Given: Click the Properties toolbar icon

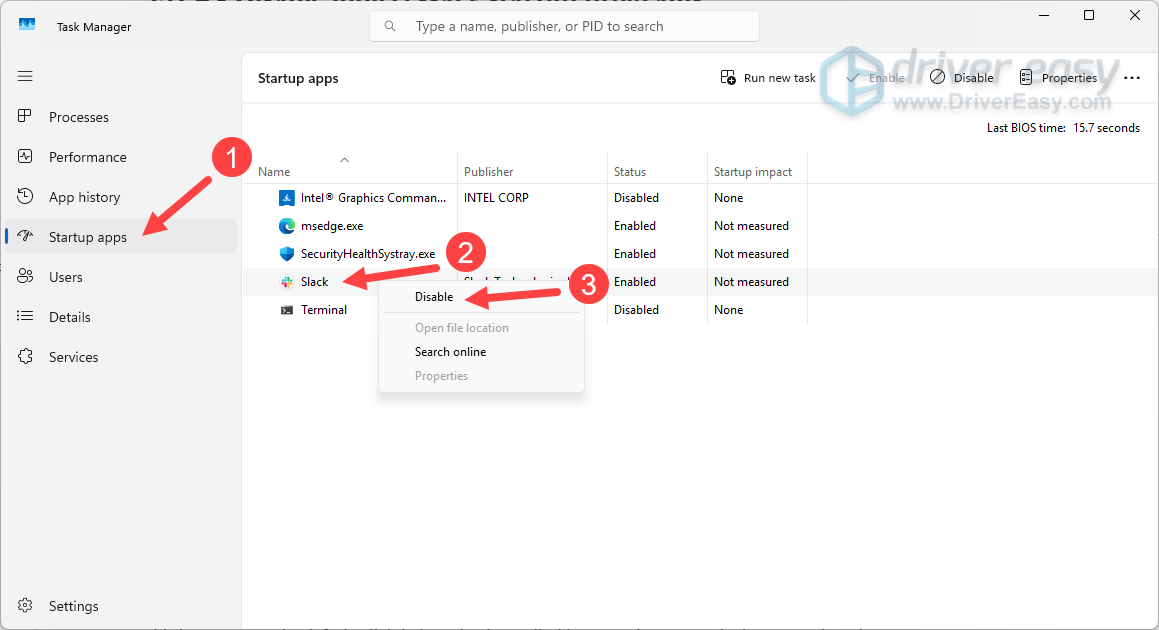Looking at the screenshot, I should [1026, 78].
